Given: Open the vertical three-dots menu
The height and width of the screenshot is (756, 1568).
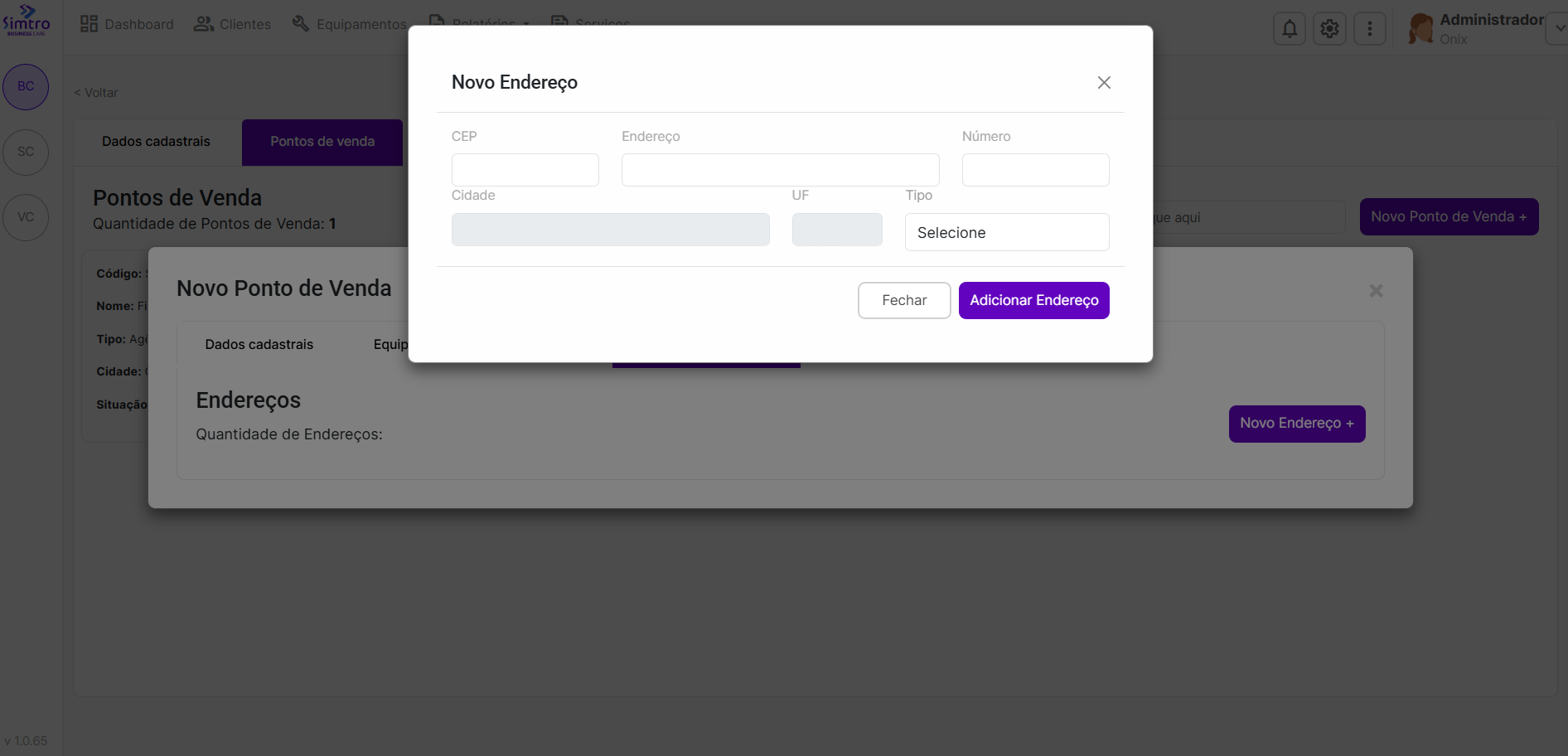Looking at the screenshot, I should point(1369,29).
